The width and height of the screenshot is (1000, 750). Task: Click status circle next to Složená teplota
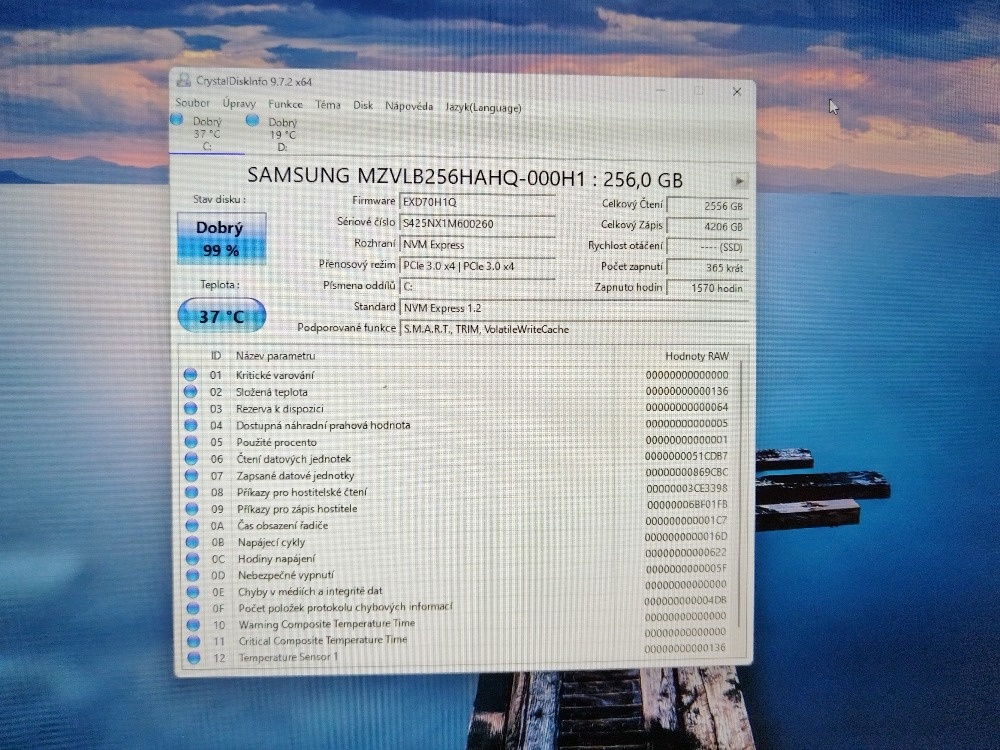(190, 392)
